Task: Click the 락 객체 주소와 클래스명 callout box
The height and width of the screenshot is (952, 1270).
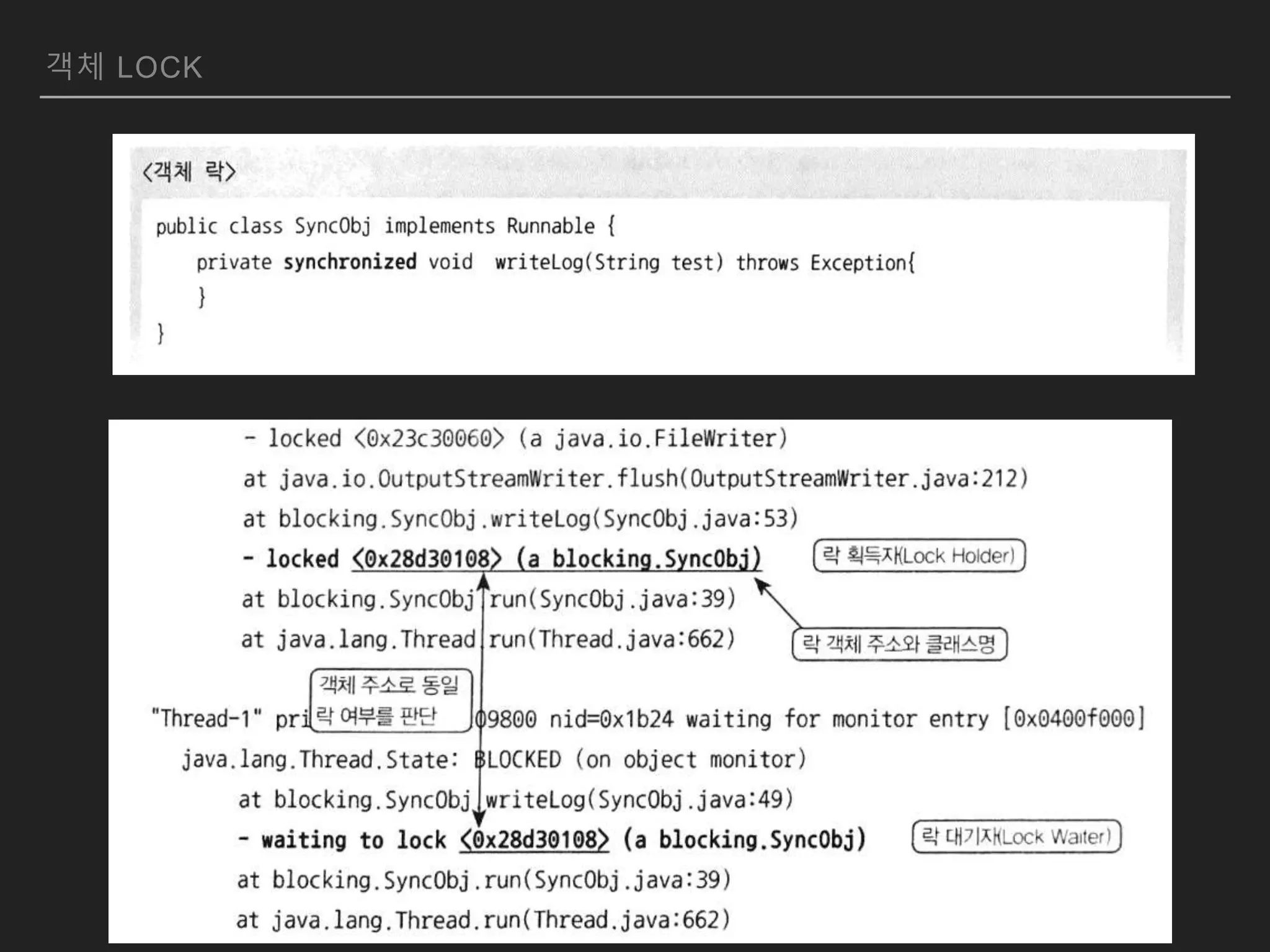Action: (x=899, y=645)
